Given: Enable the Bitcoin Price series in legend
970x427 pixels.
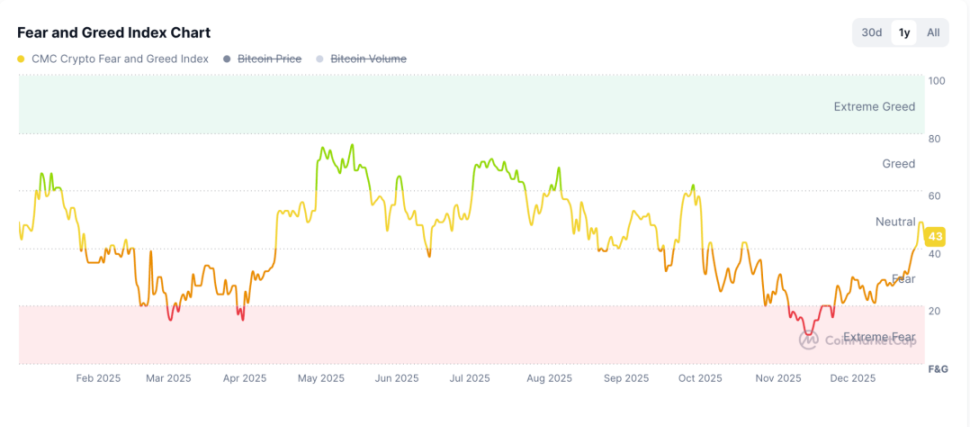Looking at the screenshot, I should coord(269,59).
